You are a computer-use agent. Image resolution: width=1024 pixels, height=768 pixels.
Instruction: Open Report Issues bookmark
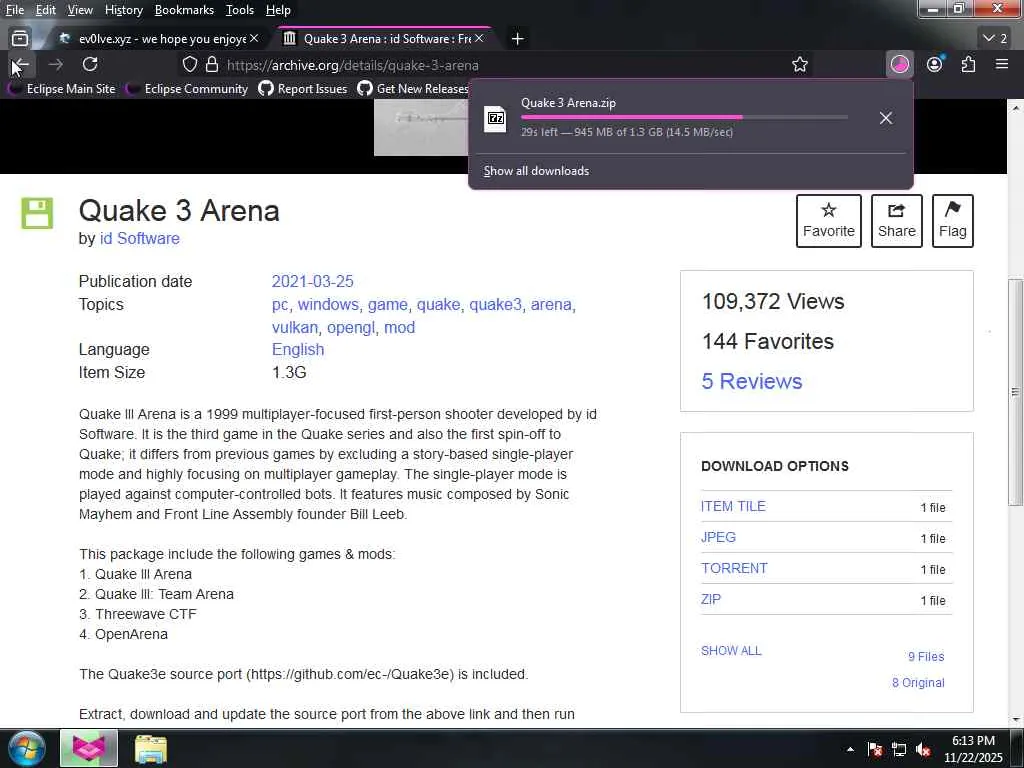(303, 89)
